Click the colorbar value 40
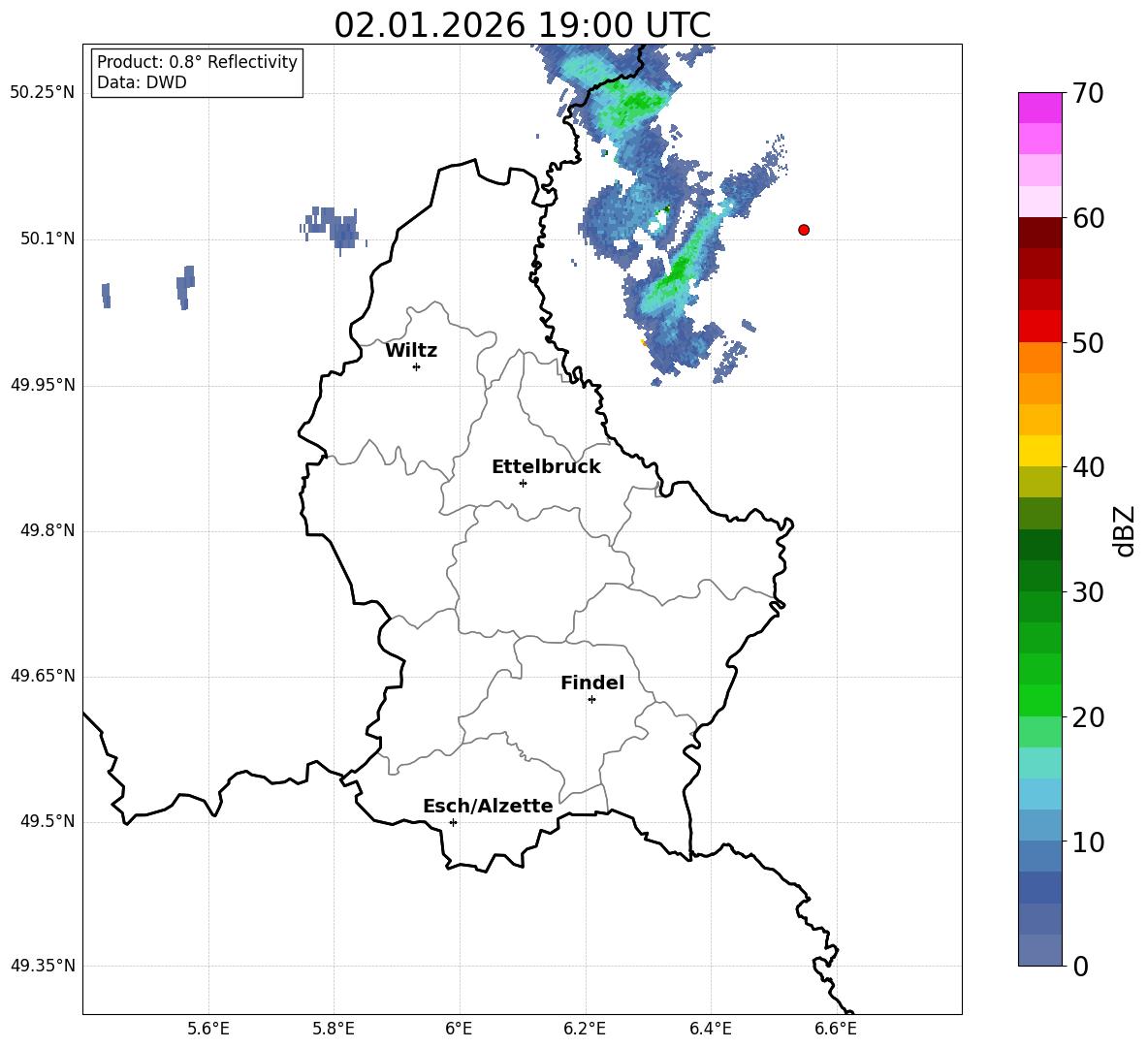 1088,467
